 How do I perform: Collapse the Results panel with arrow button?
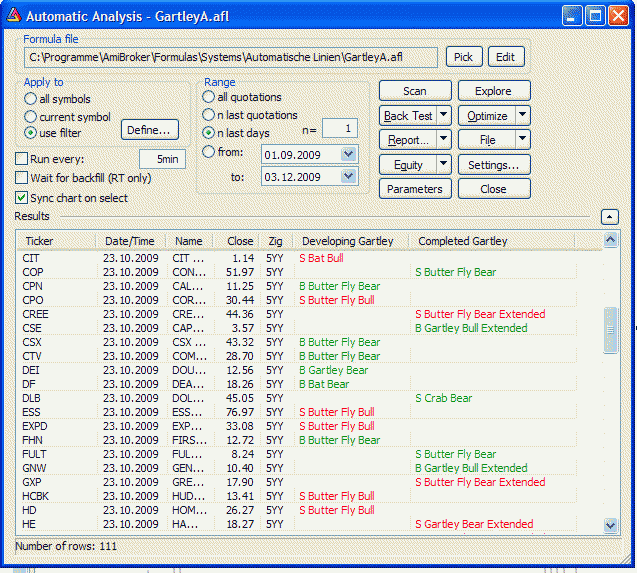click(x=609, y=216)
